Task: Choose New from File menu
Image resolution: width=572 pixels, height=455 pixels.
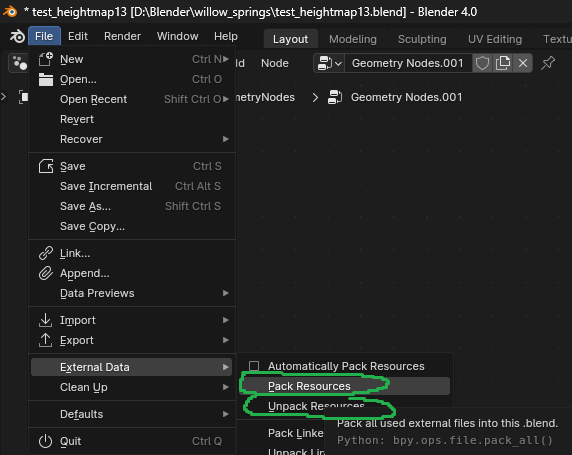Action: pyautogui.click(x=132, y=59)
